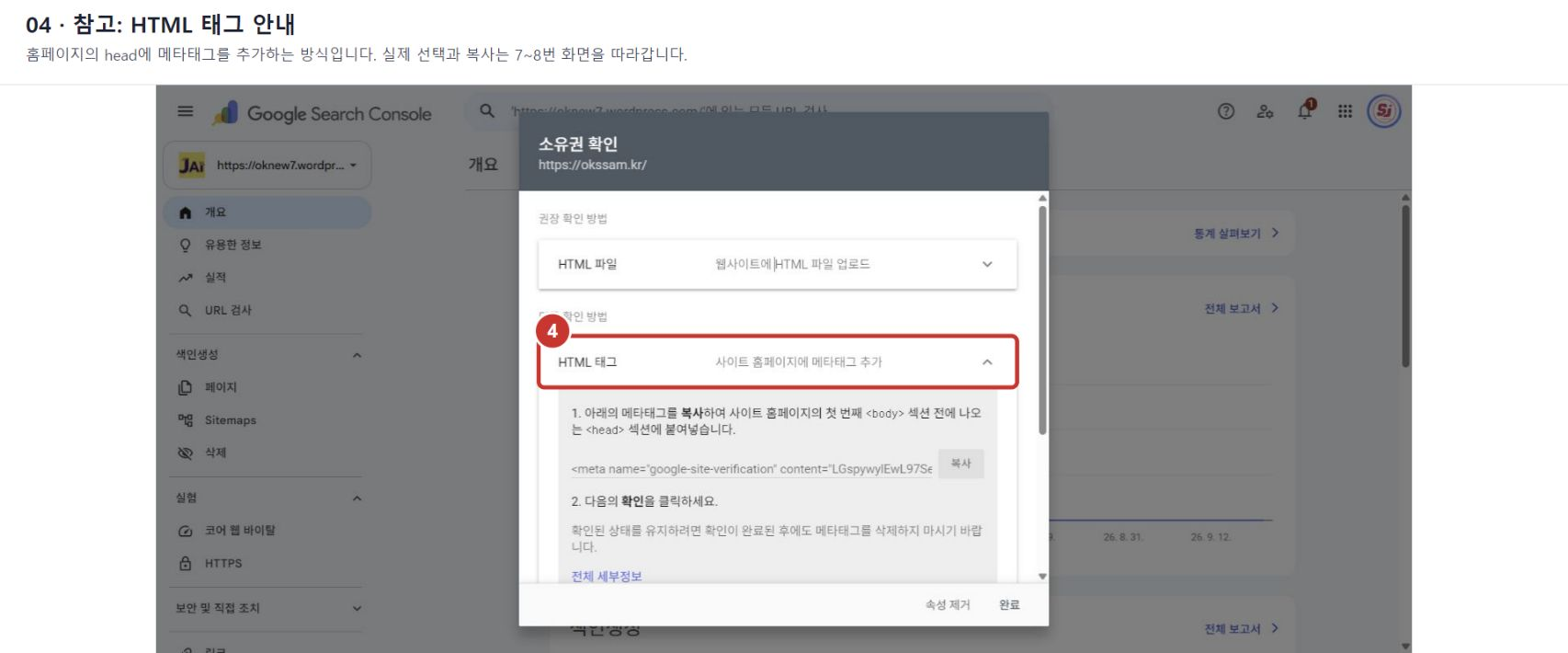The image size is (1568, 653).
Task: Select 삭제 in the sidebar
Action: (267, 453)
